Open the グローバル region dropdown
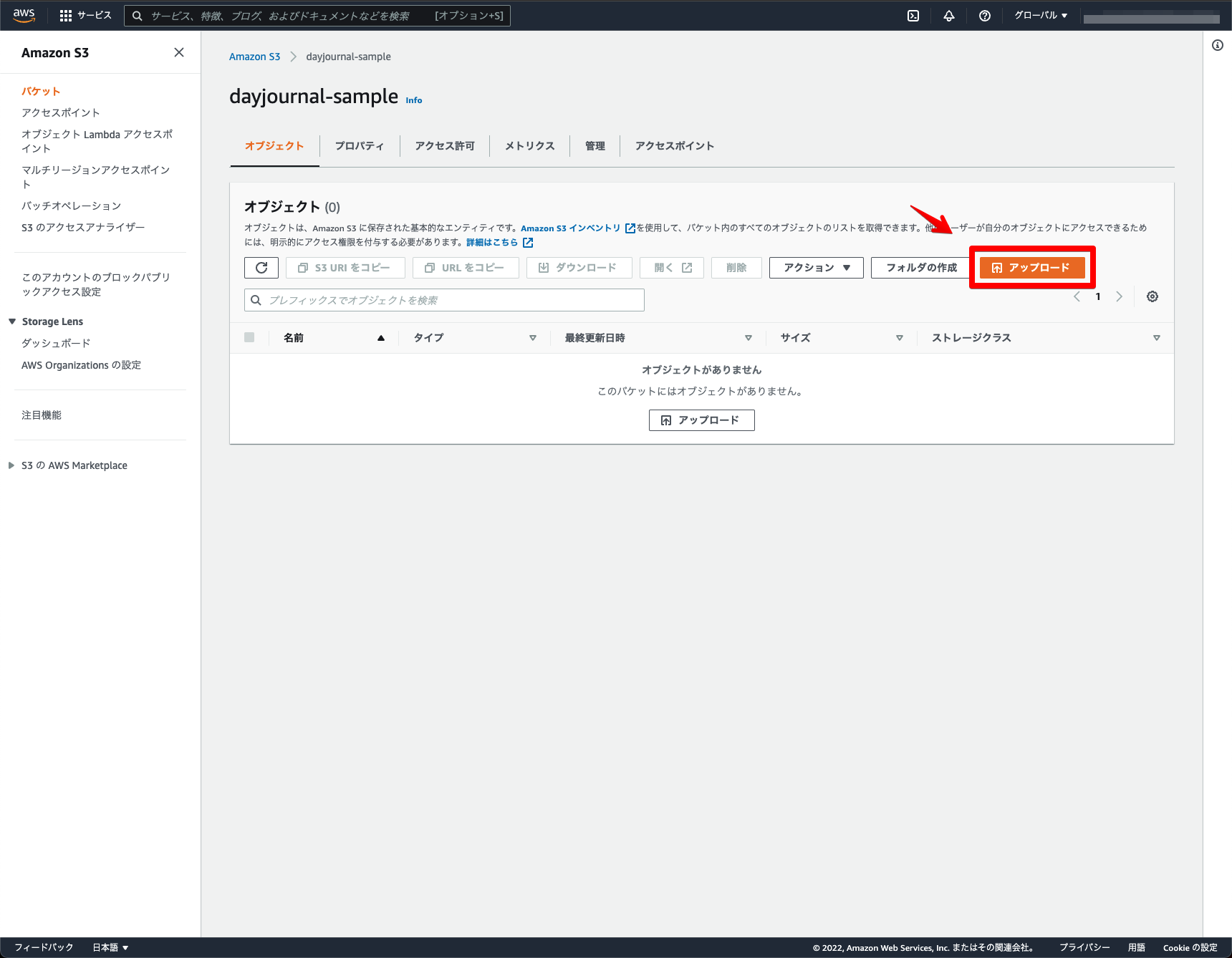The height and width of the screenshot is (958, 1232). (x=1041, y=16)
